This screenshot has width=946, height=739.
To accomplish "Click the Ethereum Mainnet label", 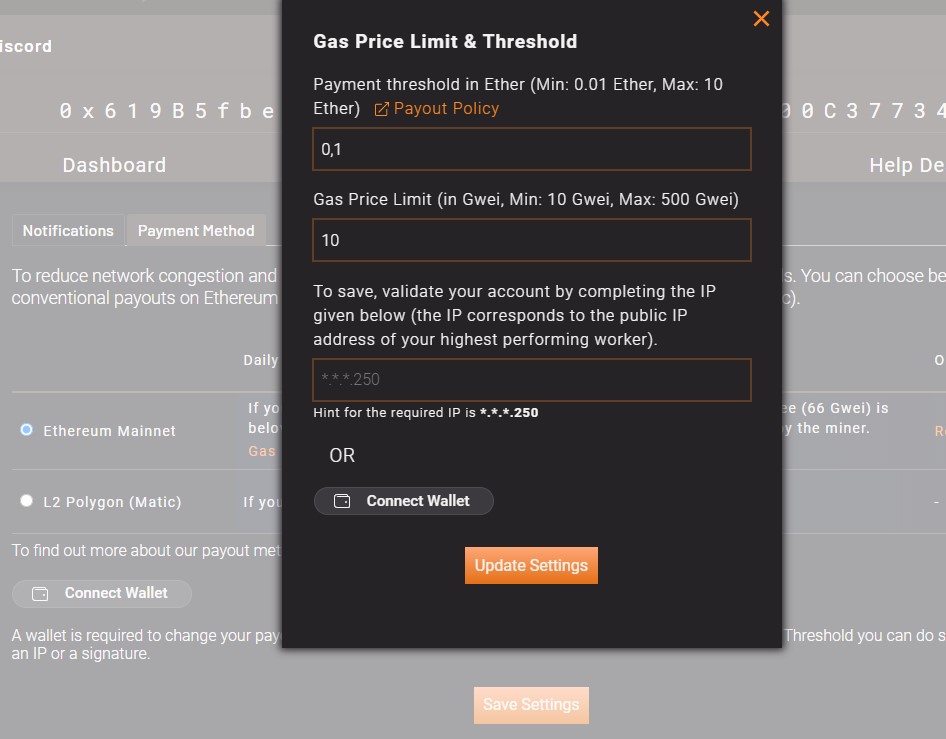I will click(109, 431).
